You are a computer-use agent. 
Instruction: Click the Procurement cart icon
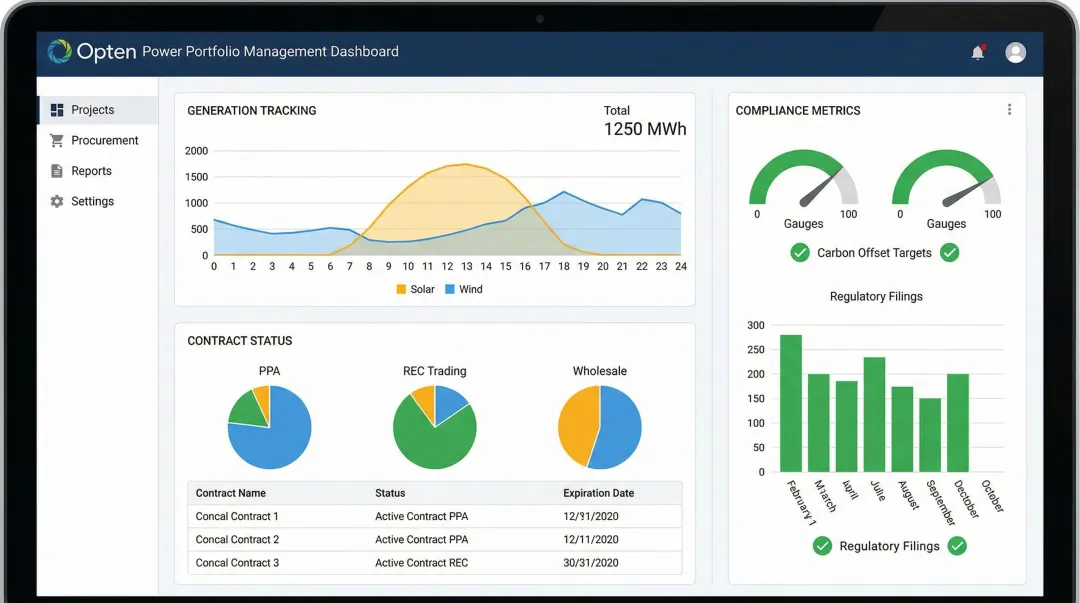(x=58, y=140)
